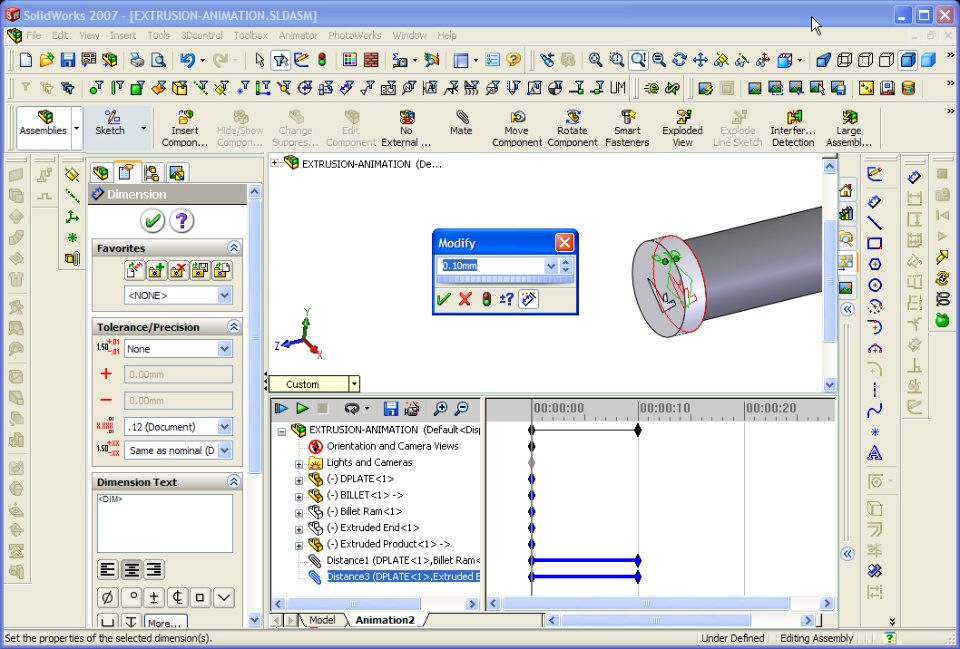Click New document icon in toolbar

coord(26,60)
